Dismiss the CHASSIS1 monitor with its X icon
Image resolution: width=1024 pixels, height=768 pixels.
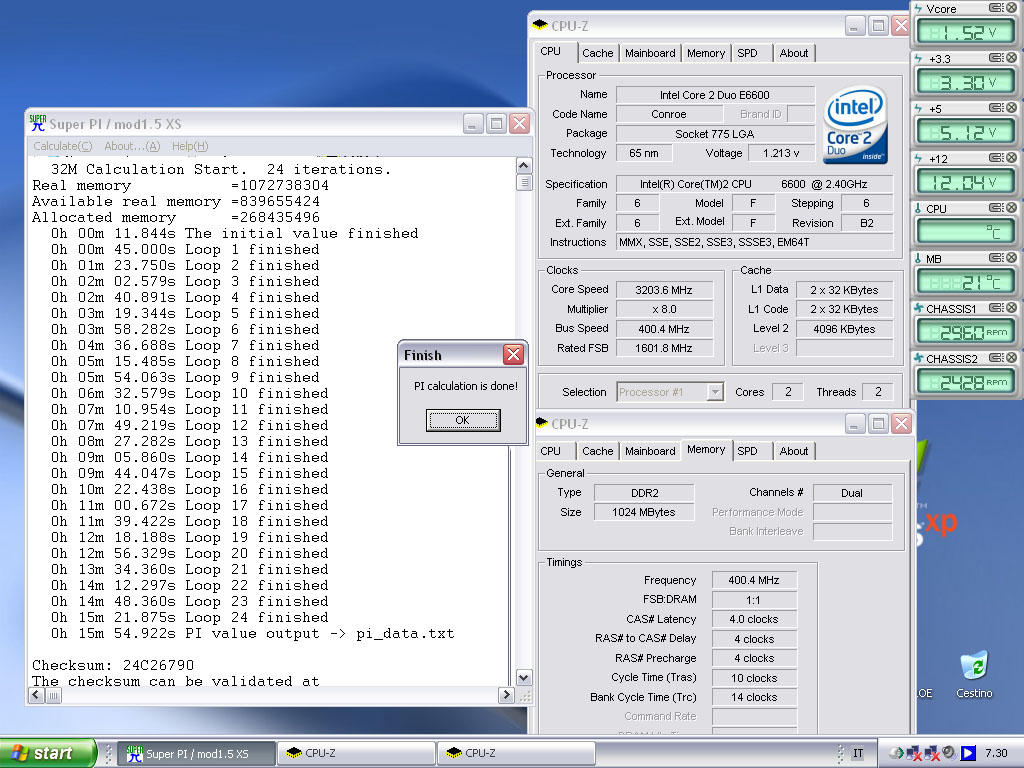1012,308
